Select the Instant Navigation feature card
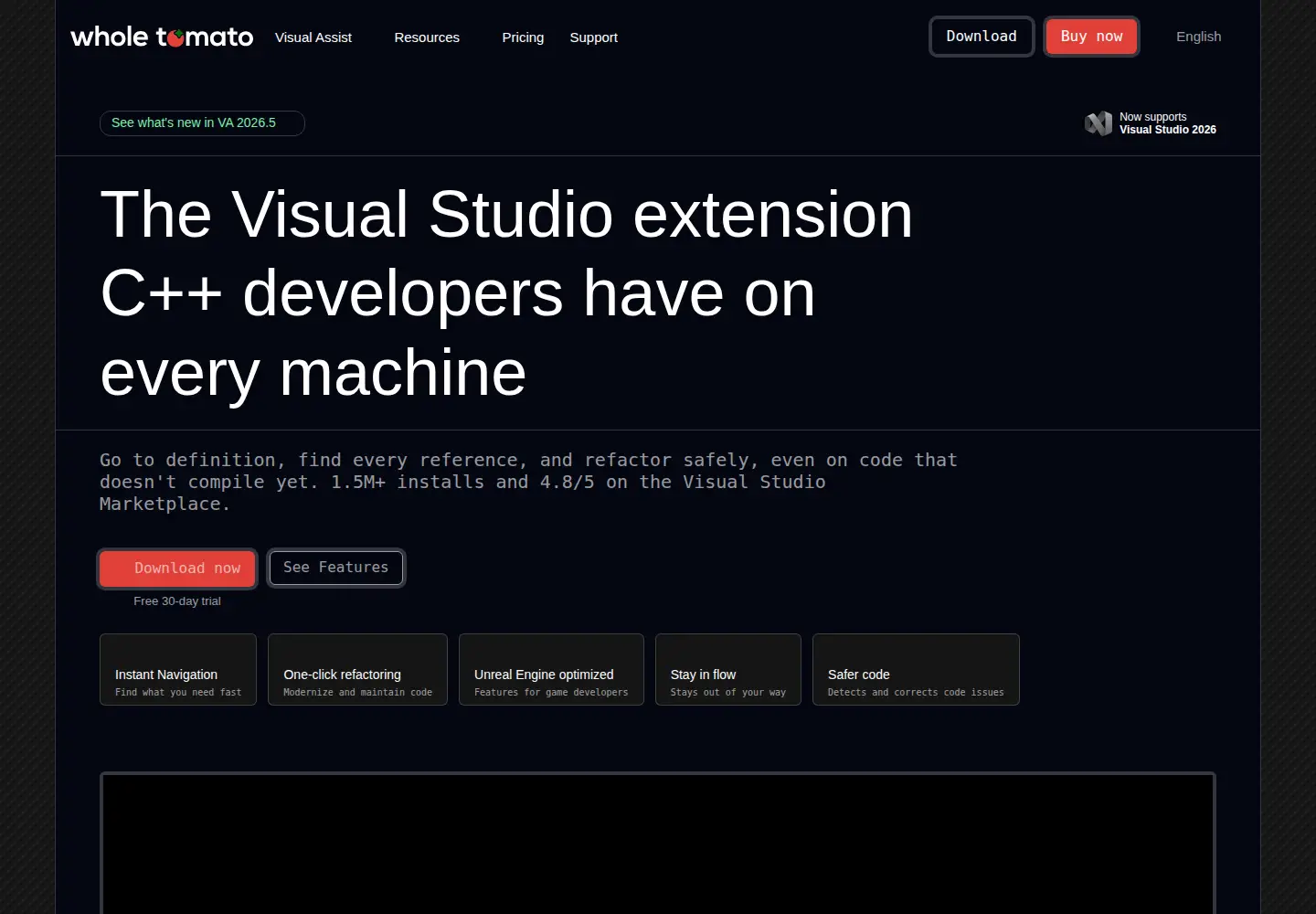 pyautogui.click(x=178, y=670)
